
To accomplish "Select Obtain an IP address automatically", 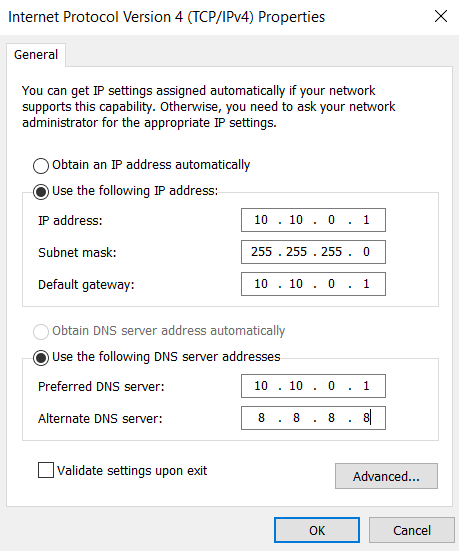I will click(41, 165).
